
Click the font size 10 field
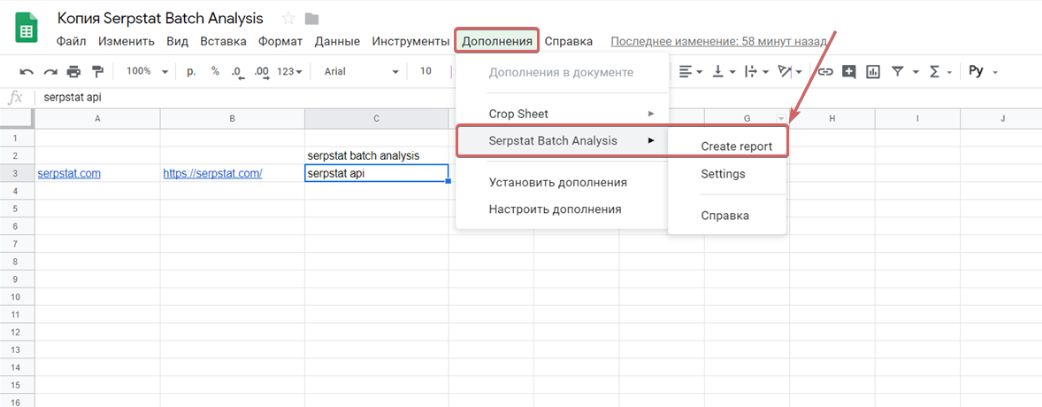[426, 71]
